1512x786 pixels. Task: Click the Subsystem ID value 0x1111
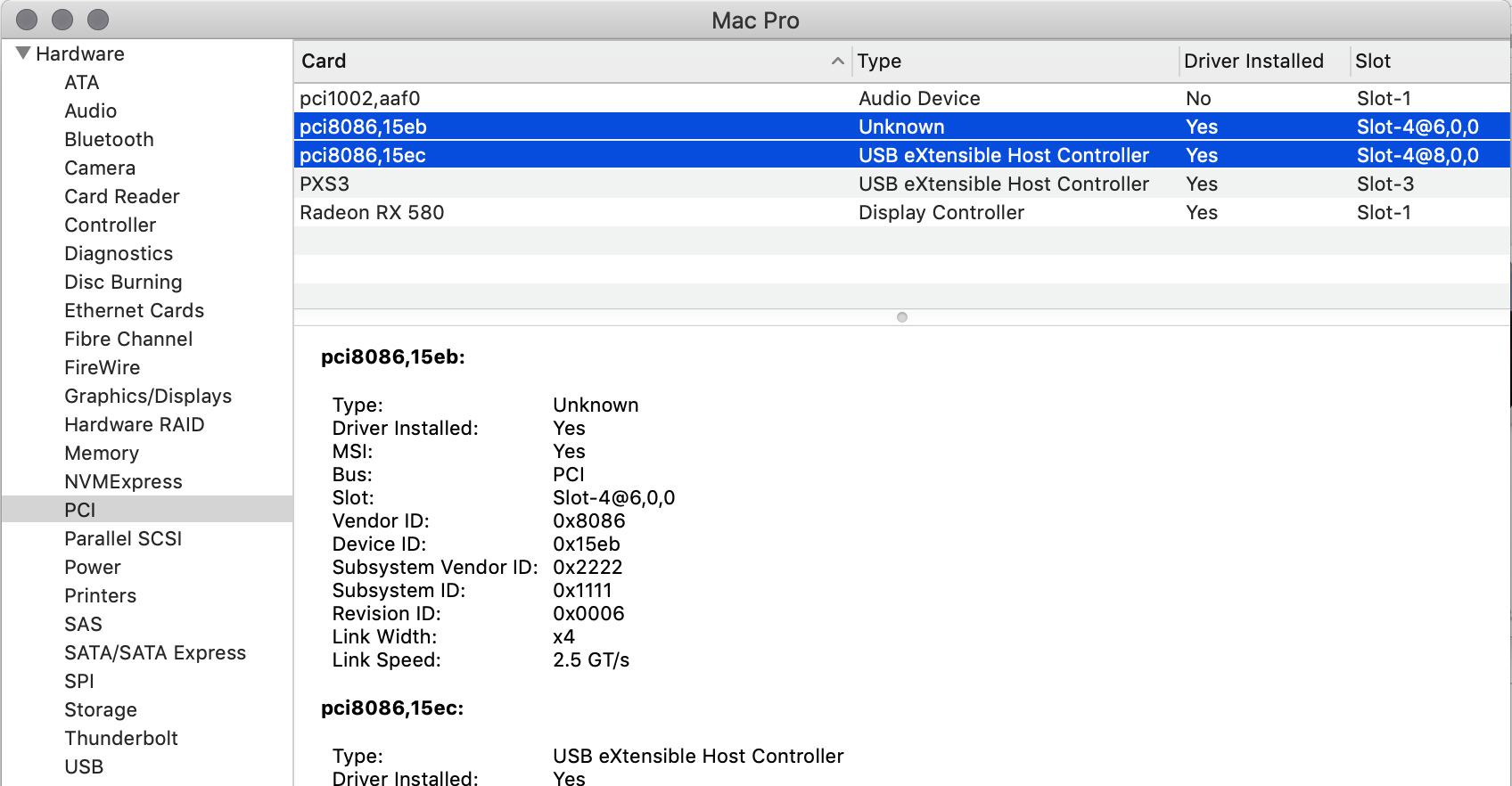coord(582,591)
